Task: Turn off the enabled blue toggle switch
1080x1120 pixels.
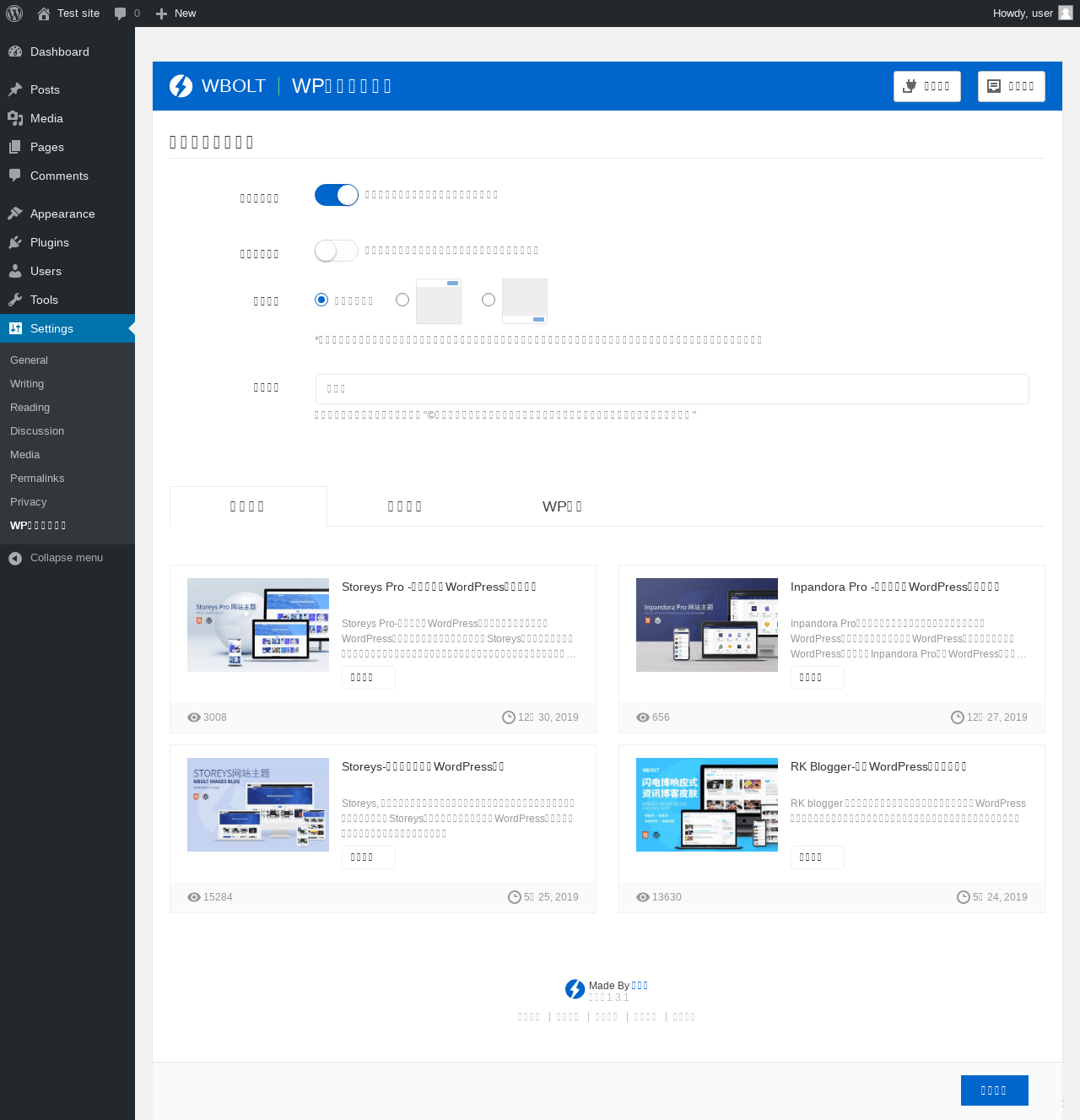Action: (x=337, y=195)
